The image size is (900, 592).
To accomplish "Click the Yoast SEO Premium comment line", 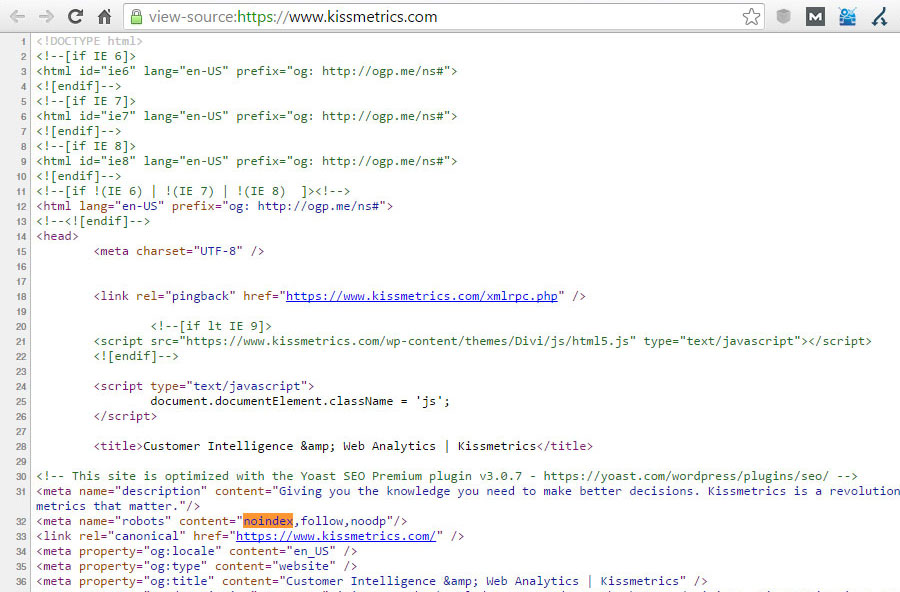I will click(447, 476).
